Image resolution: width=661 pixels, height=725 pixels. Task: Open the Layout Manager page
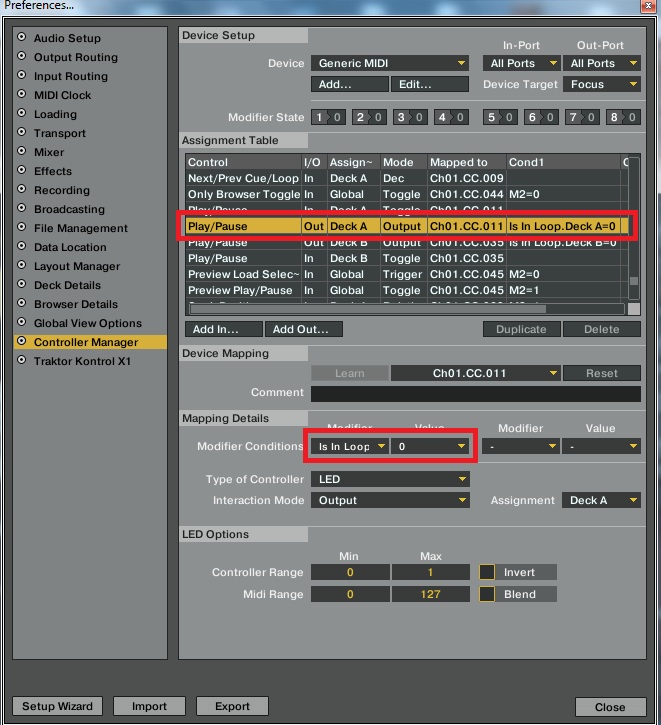[77, 265]
